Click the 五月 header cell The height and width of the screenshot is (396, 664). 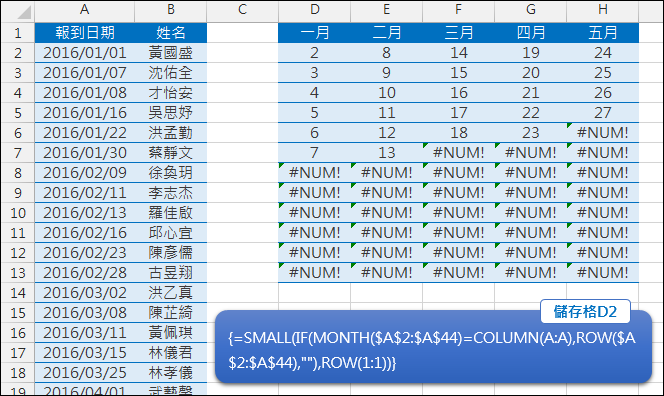pos(603,33)
